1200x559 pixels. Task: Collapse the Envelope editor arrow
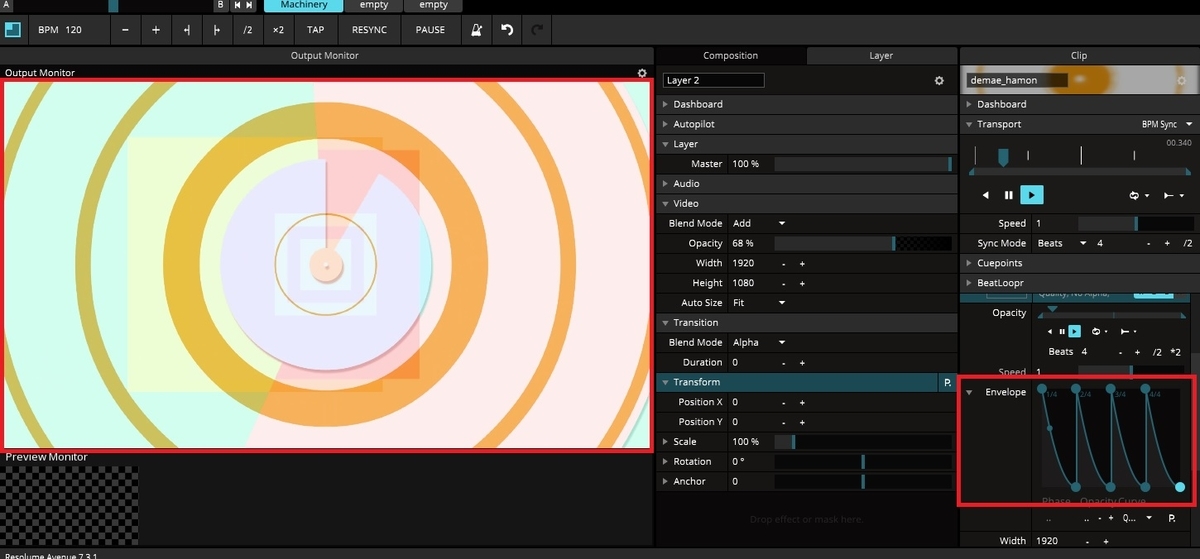point(969,393)
